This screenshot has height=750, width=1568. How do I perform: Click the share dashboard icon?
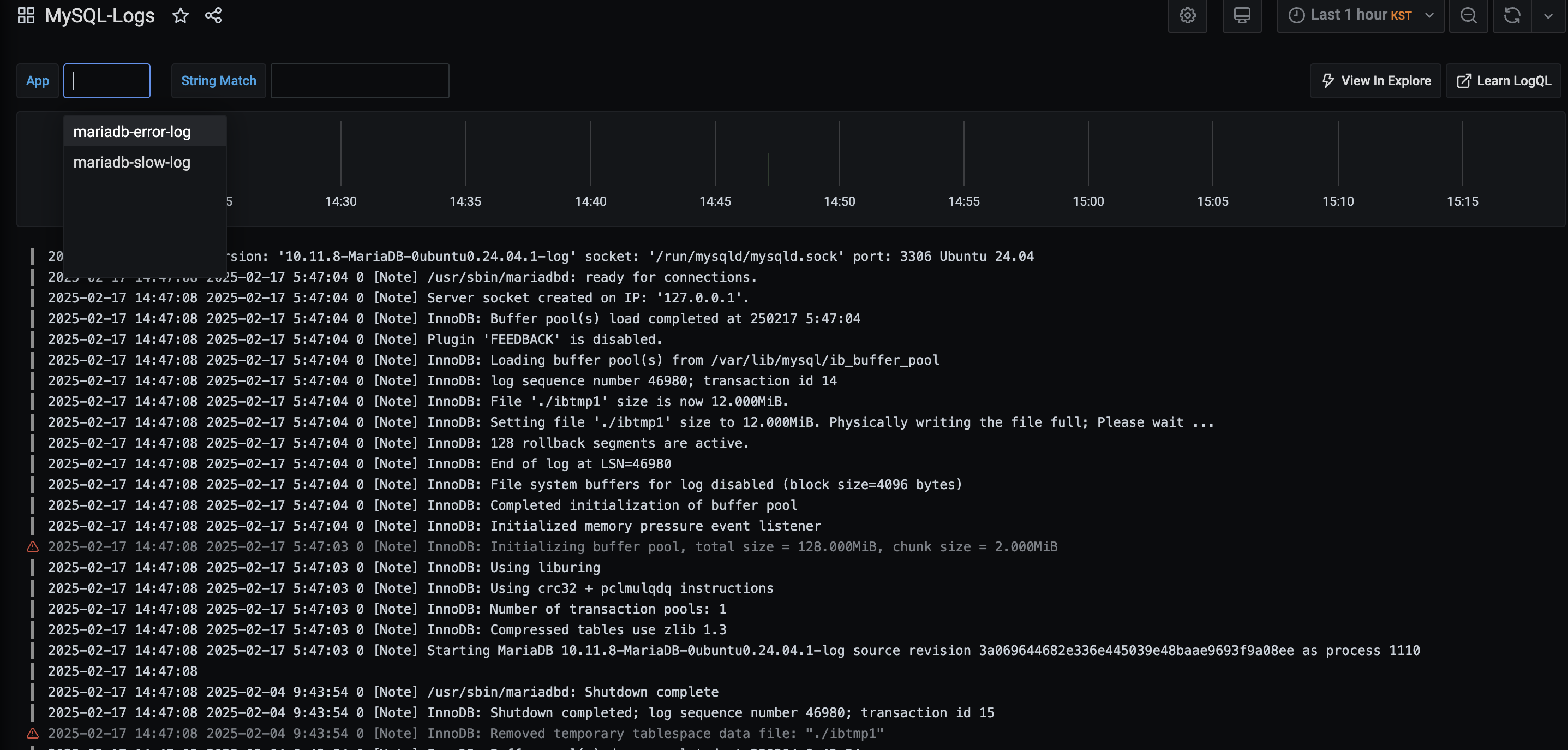click(213, 16)
